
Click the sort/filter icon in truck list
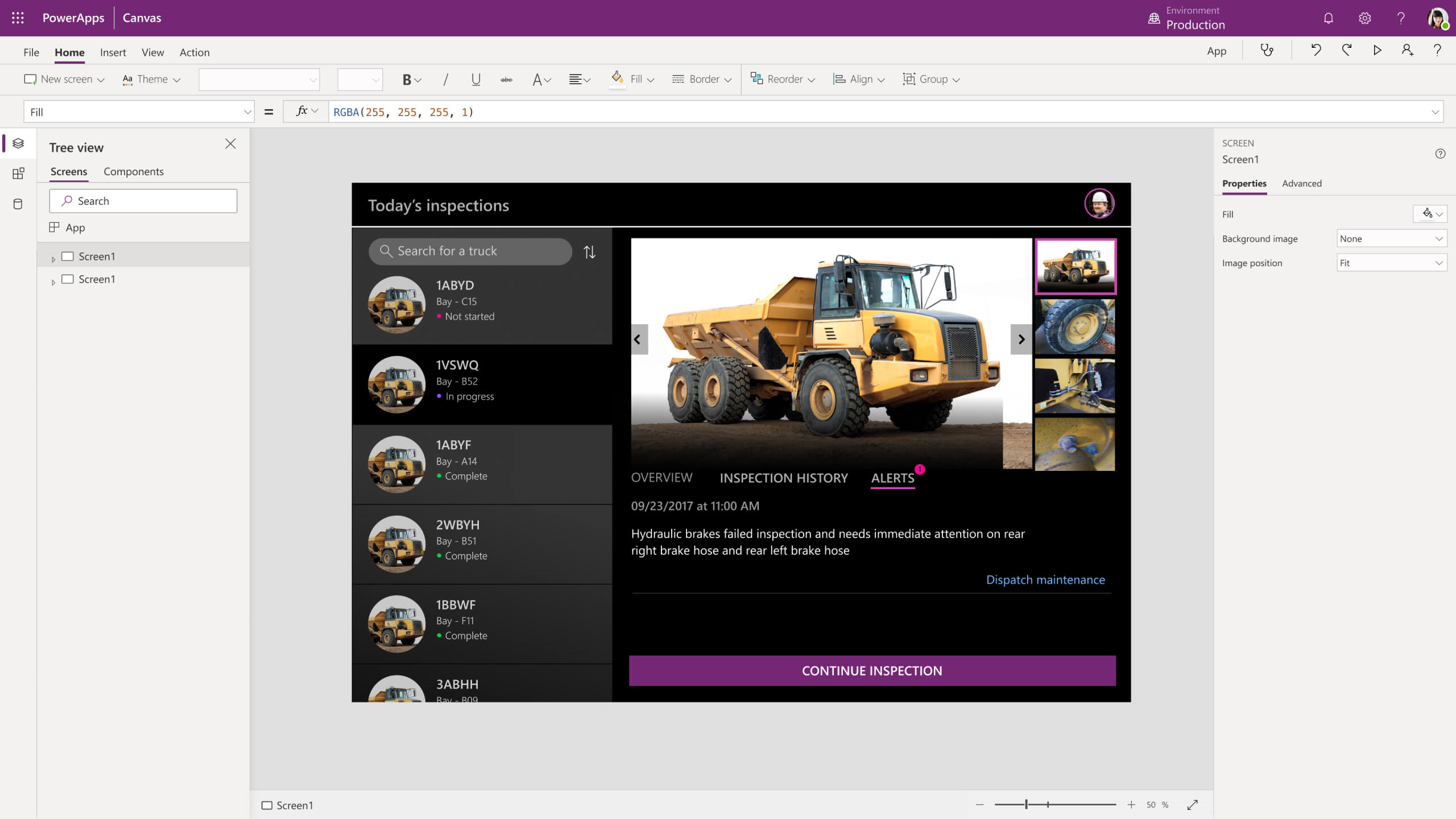(x=590, y=252)
